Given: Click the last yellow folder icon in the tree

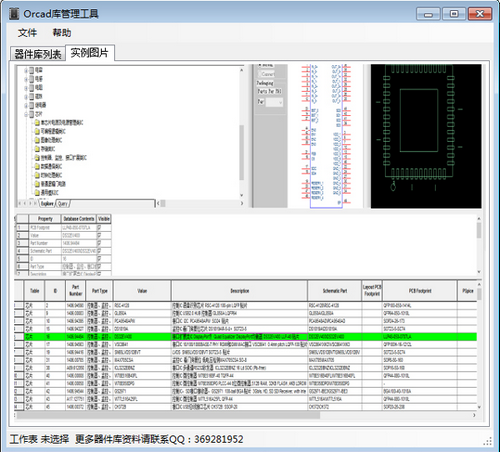Looking at the screenshot, I should (x=37, y=193).
